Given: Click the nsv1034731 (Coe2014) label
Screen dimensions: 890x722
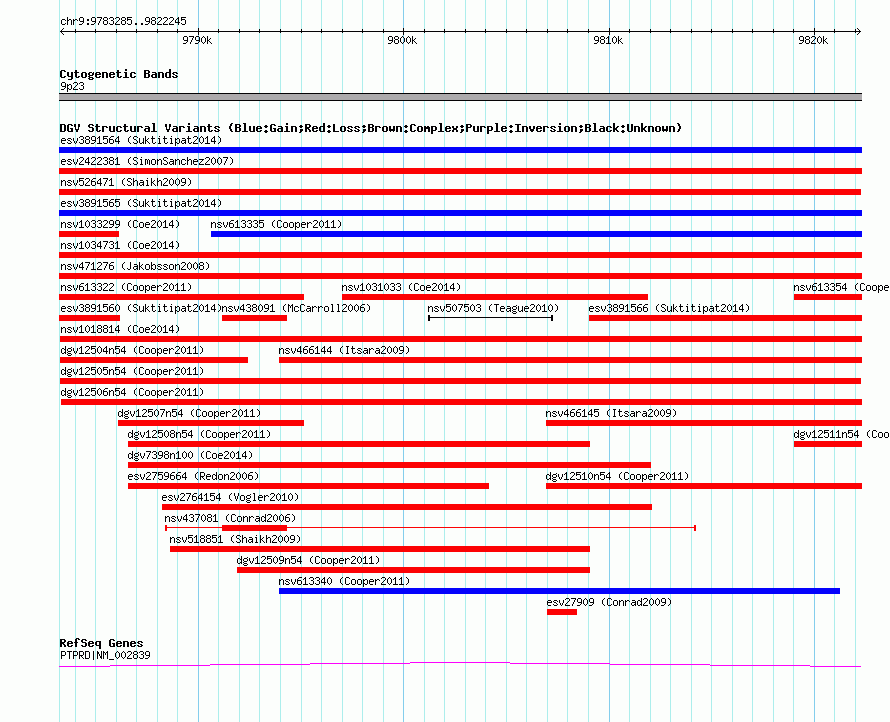Looking at the screenshot, I should pos(120,245).
